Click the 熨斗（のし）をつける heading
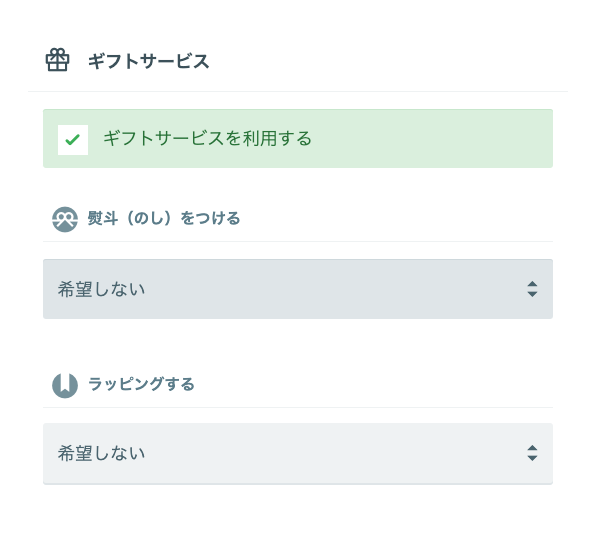 [x=164, y=218]
